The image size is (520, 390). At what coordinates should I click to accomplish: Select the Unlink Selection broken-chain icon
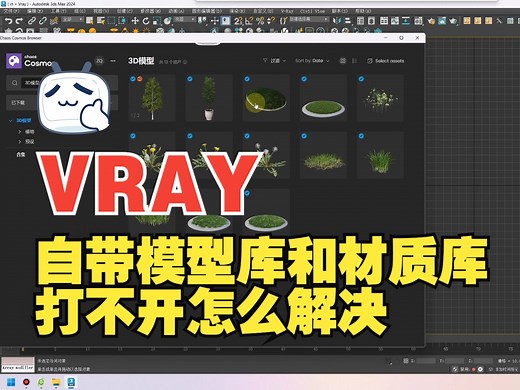click(42, 21)
